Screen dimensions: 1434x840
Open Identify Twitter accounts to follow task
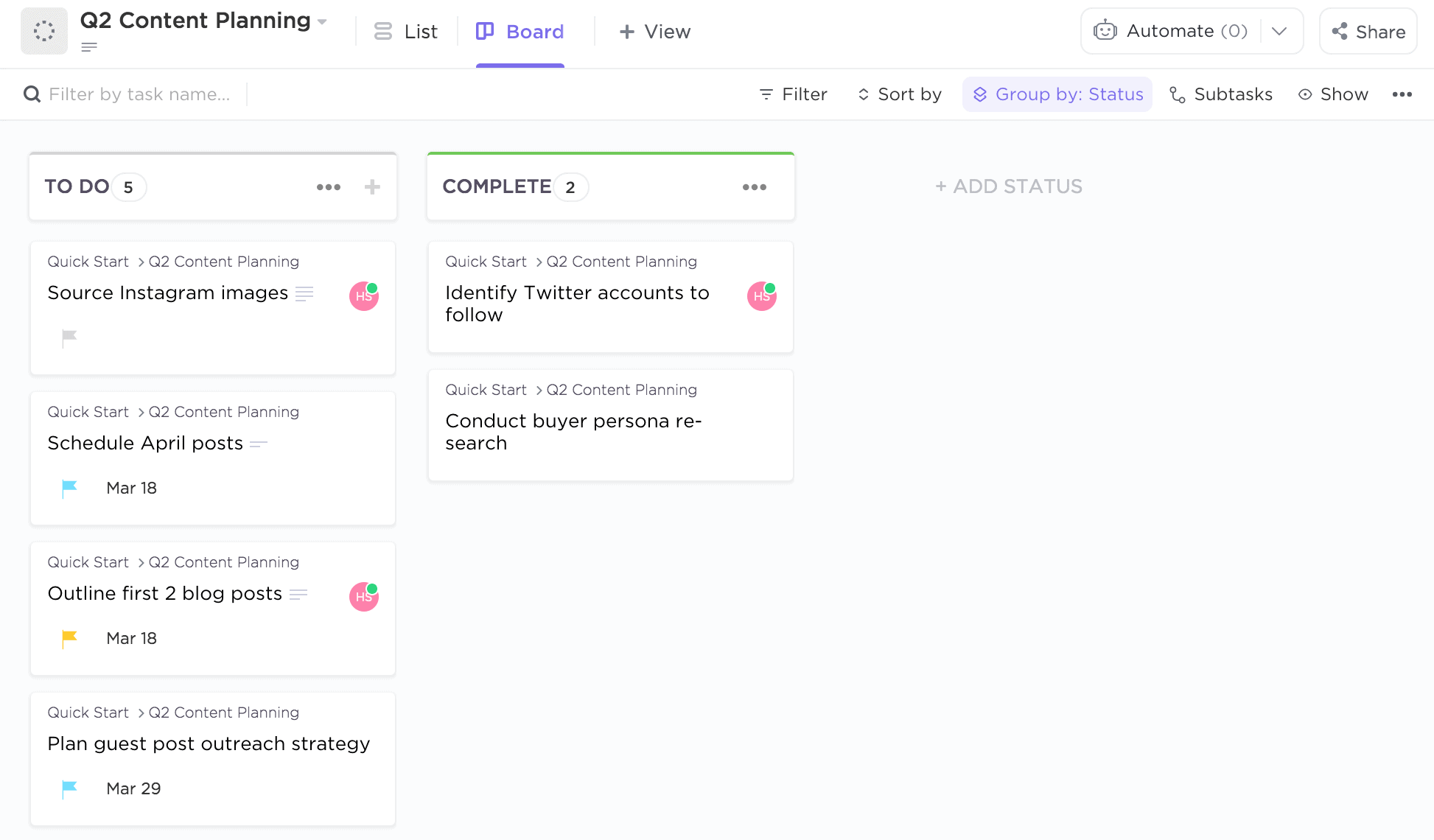577,304
